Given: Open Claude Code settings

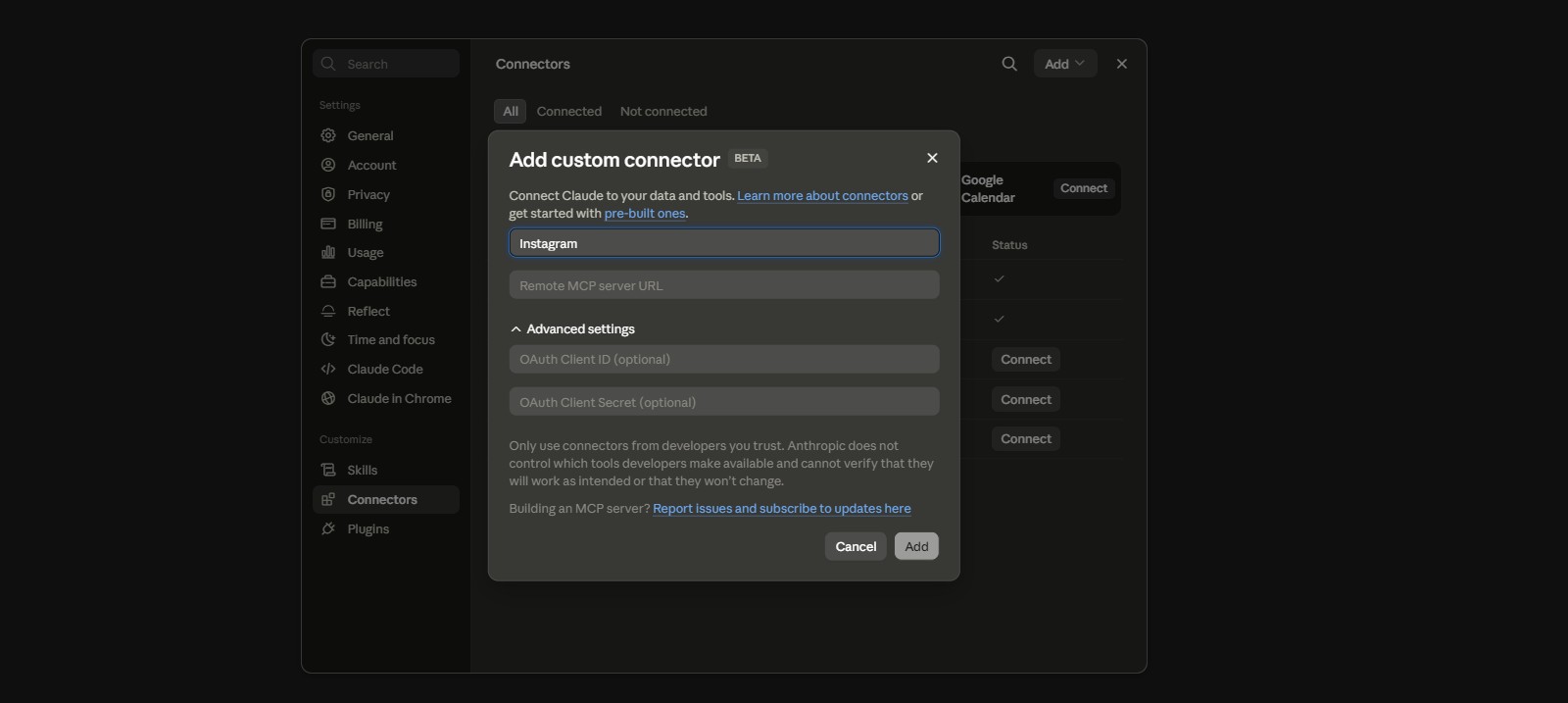Looking at the screenshot, I should 386,369.
